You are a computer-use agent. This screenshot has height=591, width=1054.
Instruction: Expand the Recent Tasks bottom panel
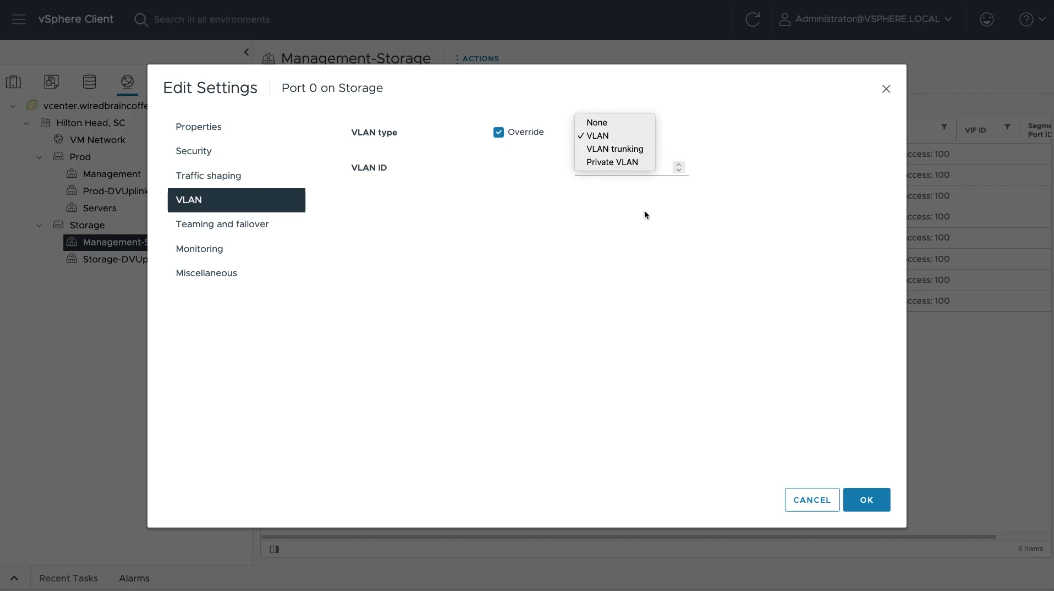(x=14, y=578)
